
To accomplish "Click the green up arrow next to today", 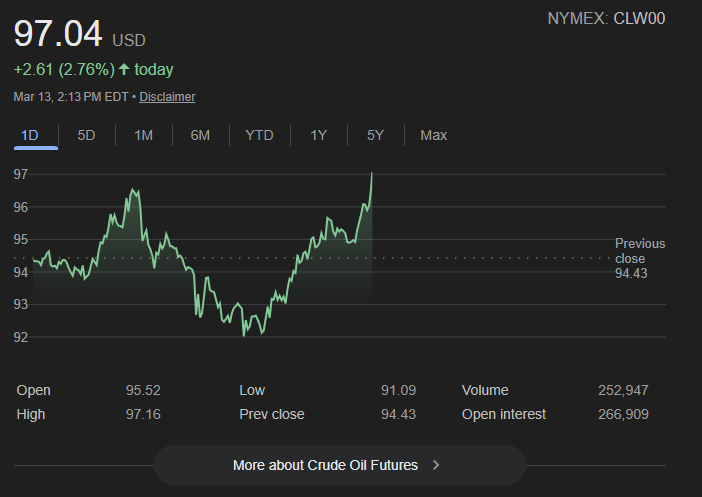I will [x=124, y=69].
